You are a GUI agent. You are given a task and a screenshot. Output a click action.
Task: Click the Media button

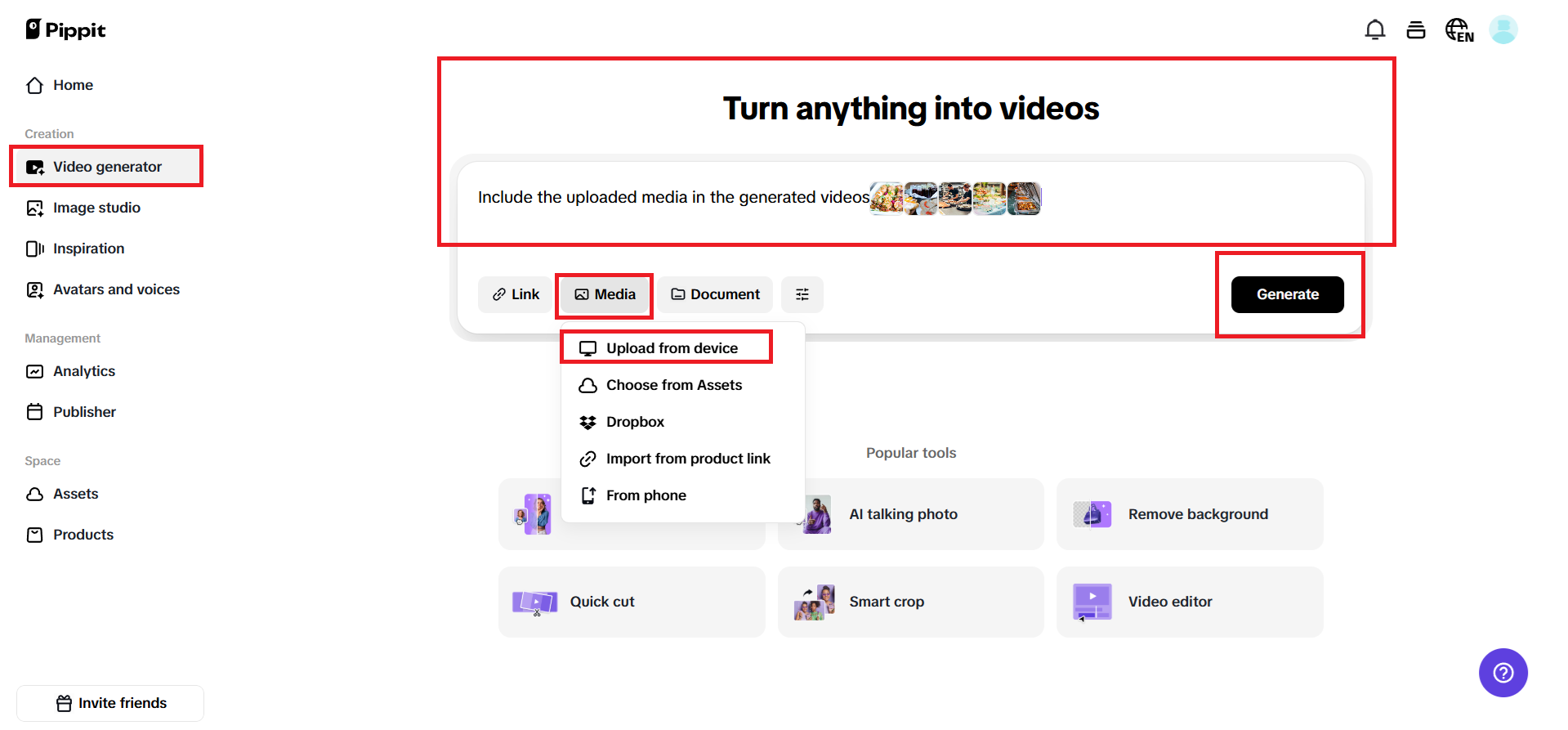coord(605,294)
